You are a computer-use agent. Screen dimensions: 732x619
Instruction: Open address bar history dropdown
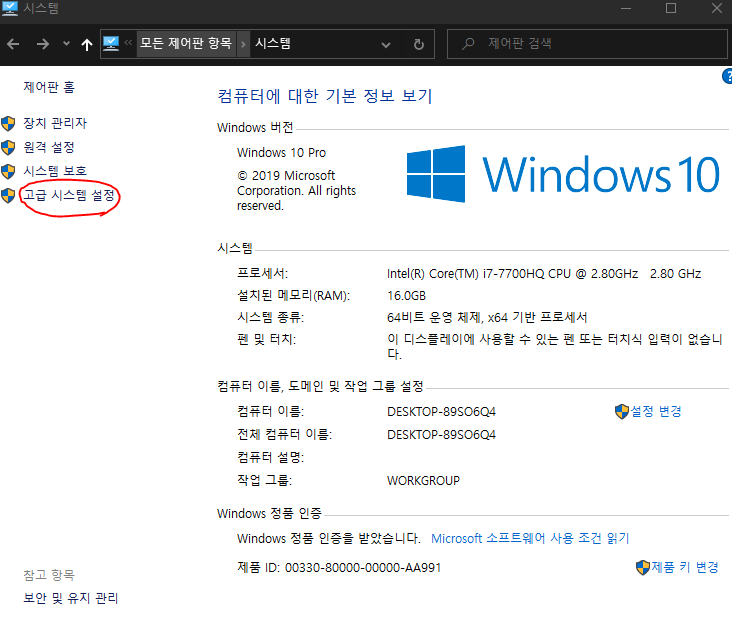pos(386,45)
